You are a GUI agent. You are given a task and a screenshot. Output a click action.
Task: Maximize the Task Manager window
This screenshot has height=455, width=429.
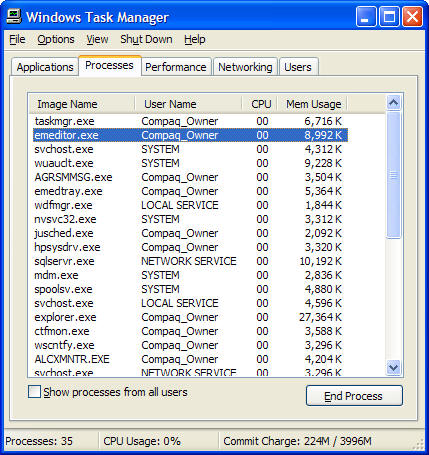click(x=389, y=17)
